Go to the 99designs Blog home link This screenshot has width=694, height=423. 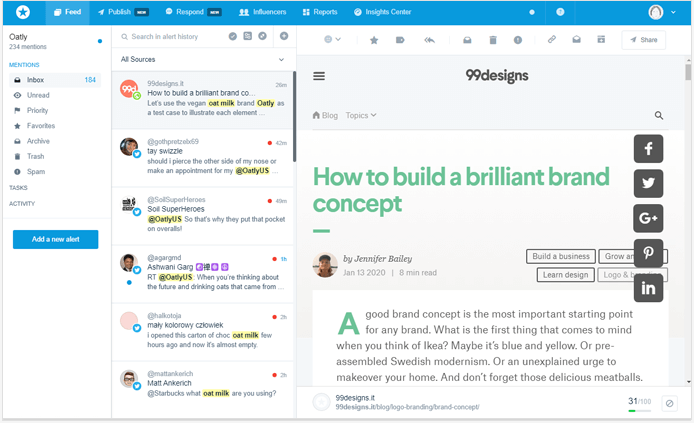click(325, 115)
